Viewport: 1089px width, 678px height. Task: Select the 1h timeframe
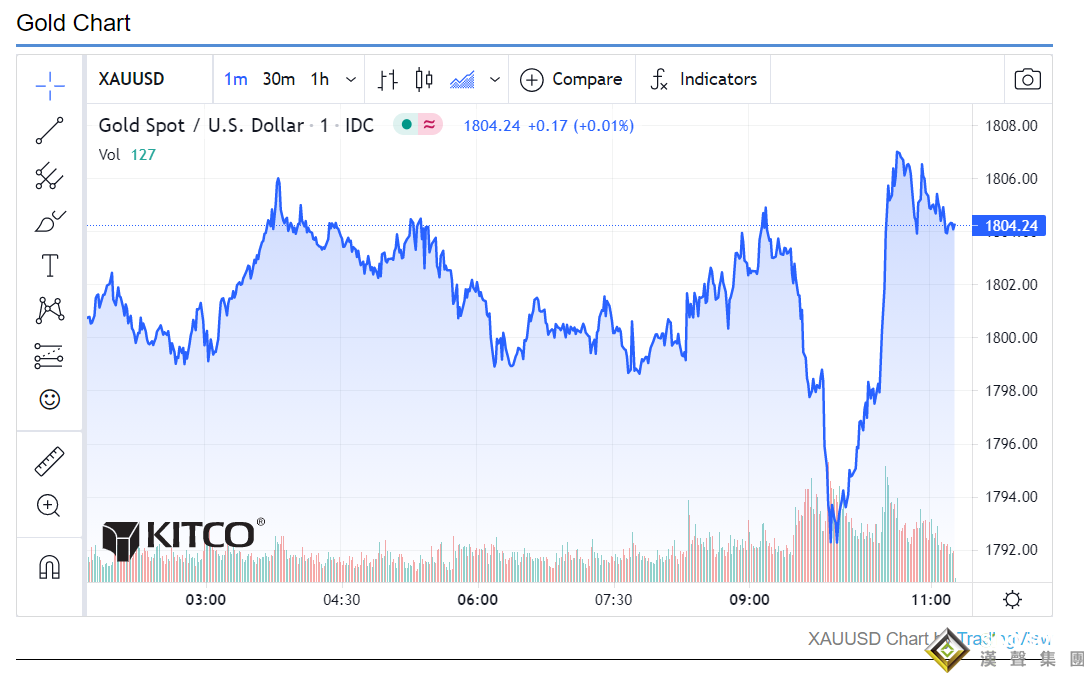click(320, 80)
